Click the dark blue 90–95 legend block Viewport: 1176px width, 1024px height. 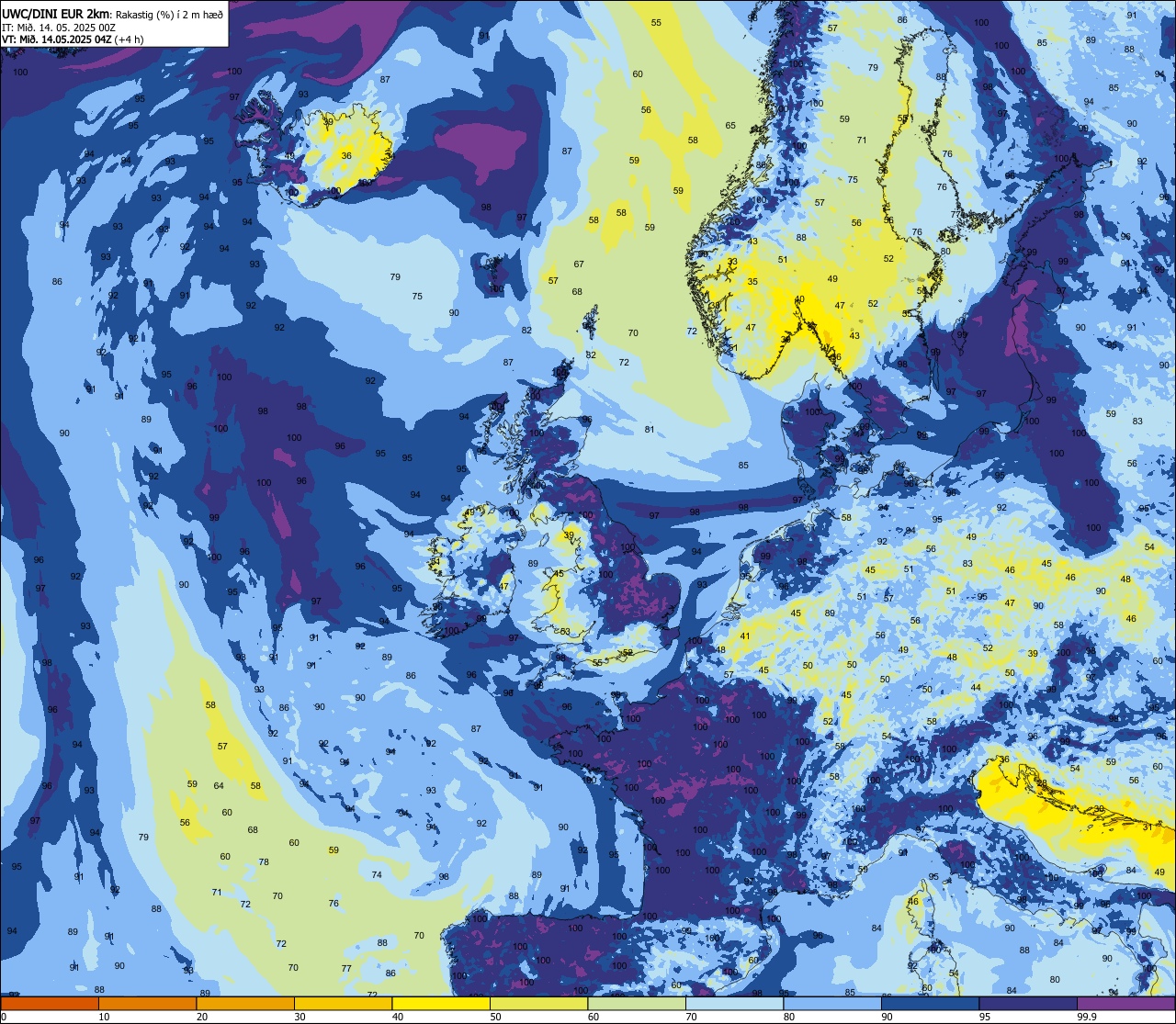(931, 1003)
